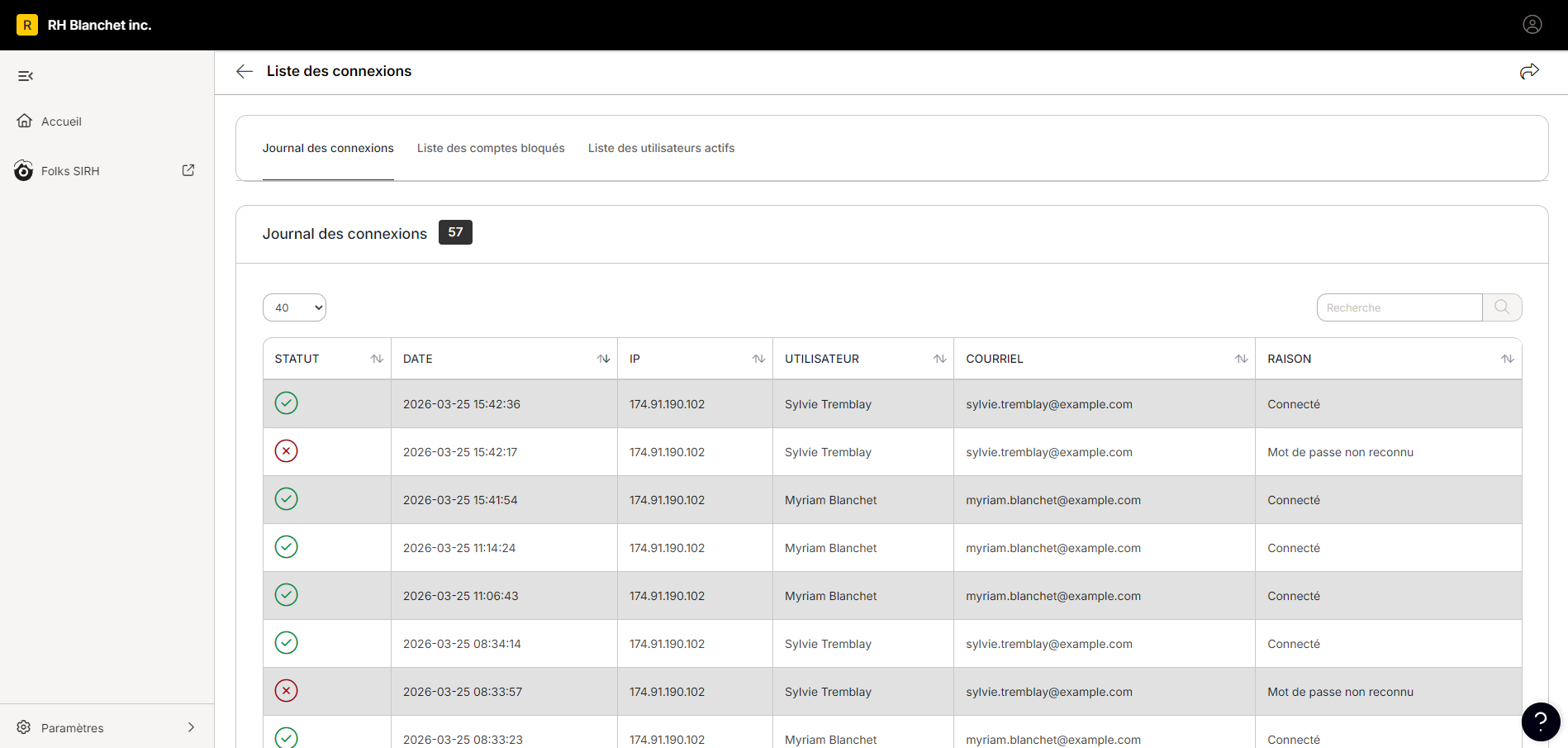Click the Paramètres gear icon
This screenshot has height=748, width=1568.
click(x=24, y=727)
